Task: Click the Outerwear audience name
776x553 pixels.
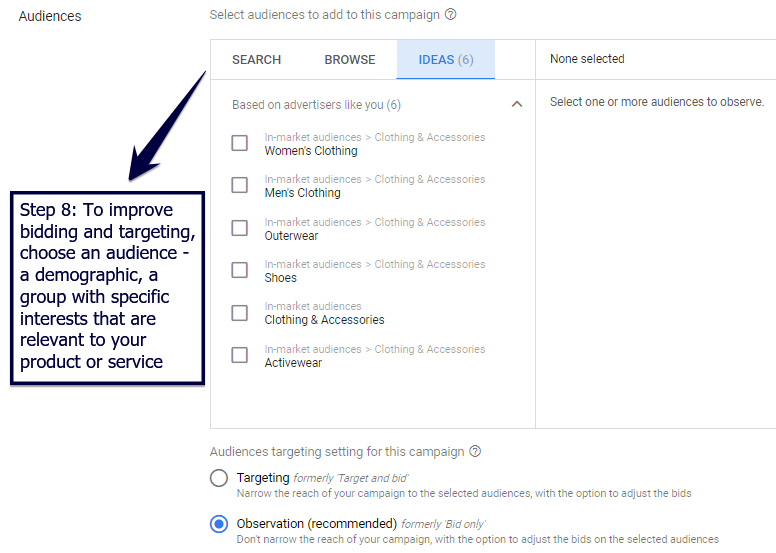Action: coord(291,236)
